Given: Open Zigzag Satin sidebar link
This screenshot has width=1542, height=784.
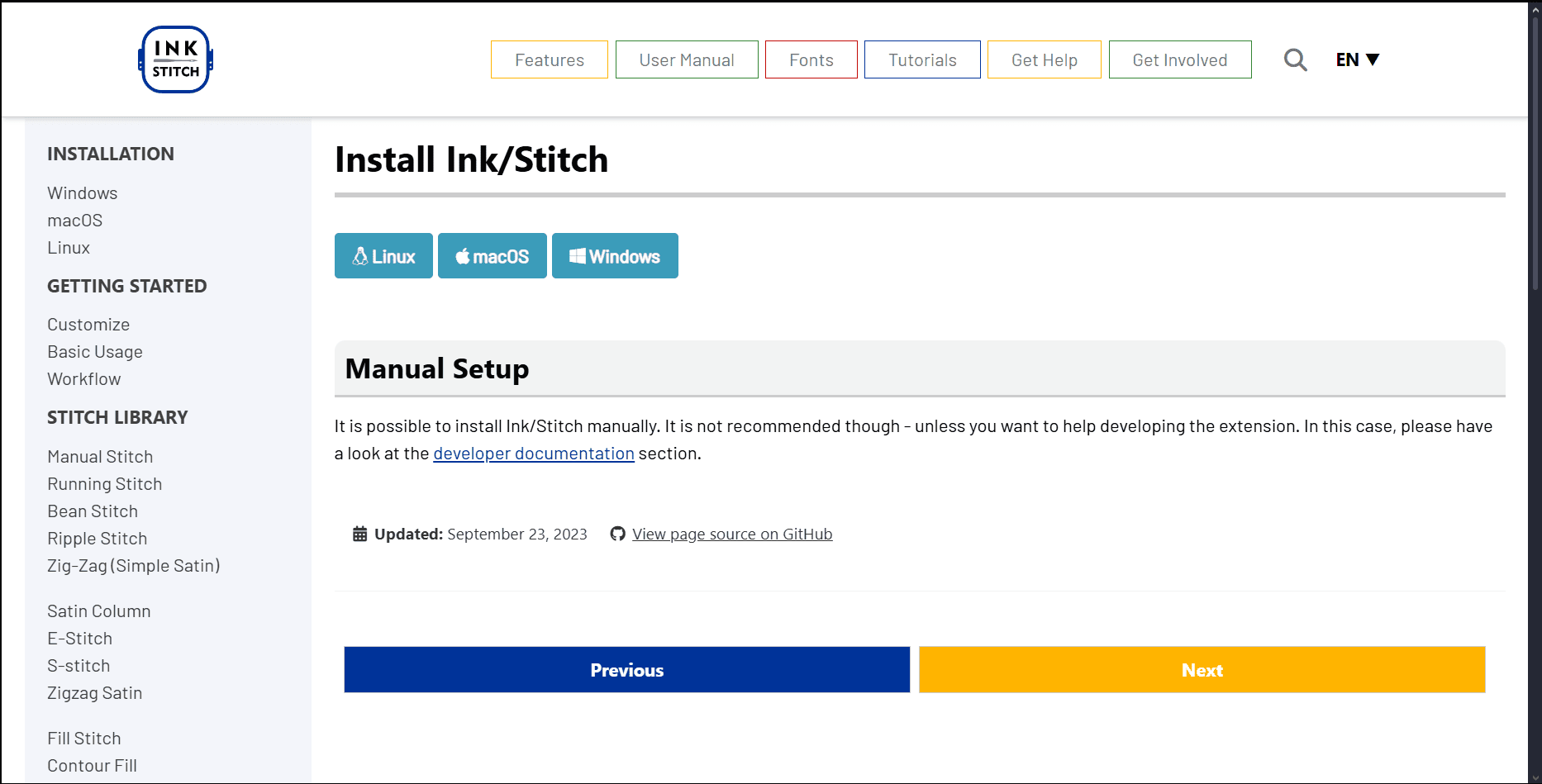Looking at the screenshot, I should [95, 693].
